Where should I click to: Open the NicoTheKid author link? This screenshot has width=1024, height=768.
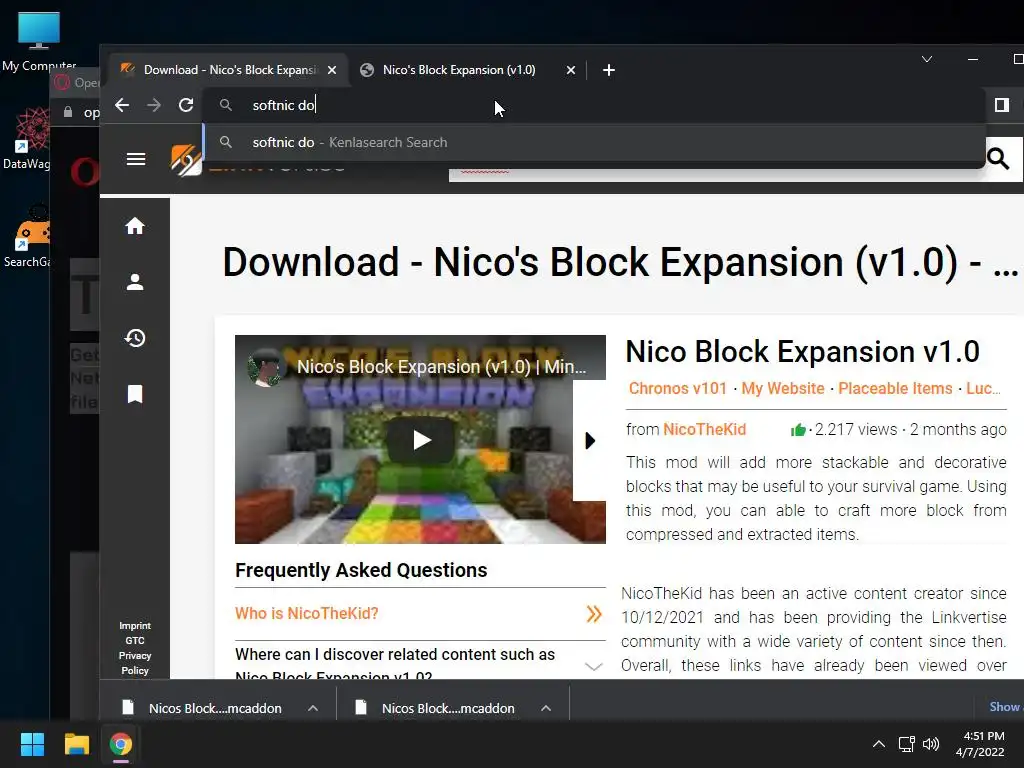(704, 430)
